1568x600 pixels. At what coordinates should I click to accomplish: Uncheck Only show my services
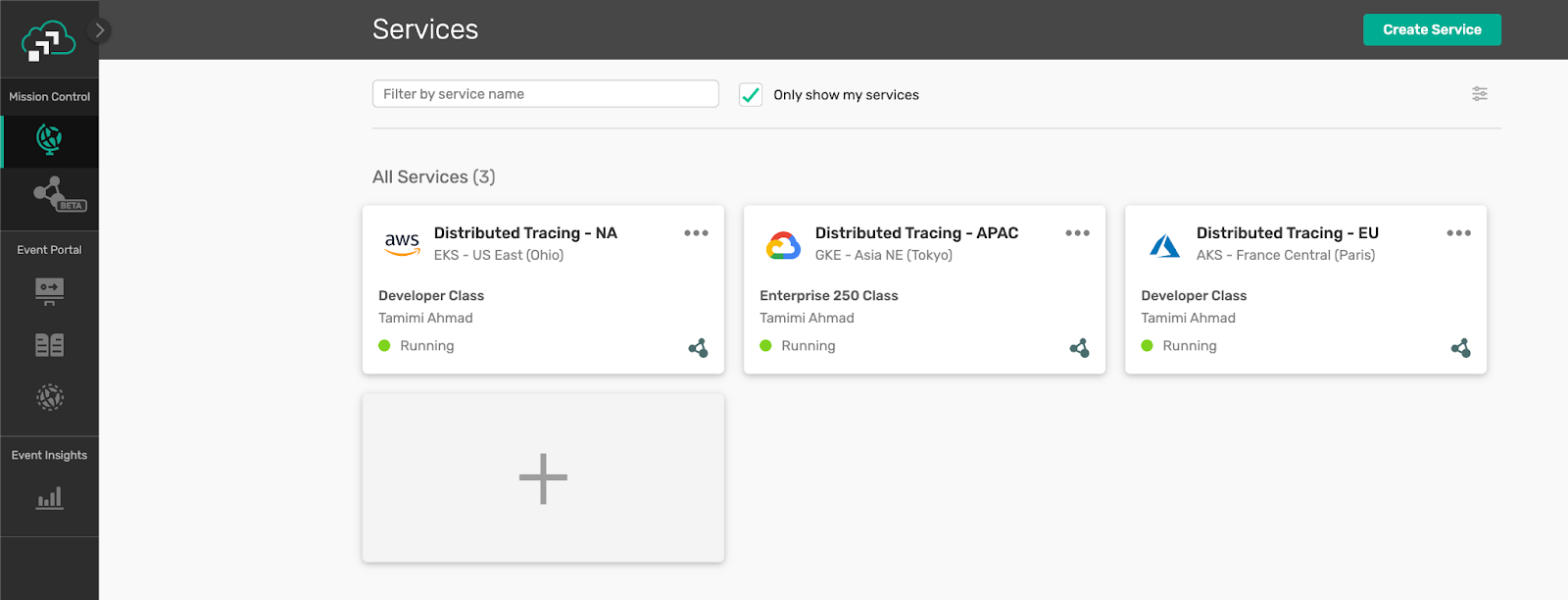point(751,95)
